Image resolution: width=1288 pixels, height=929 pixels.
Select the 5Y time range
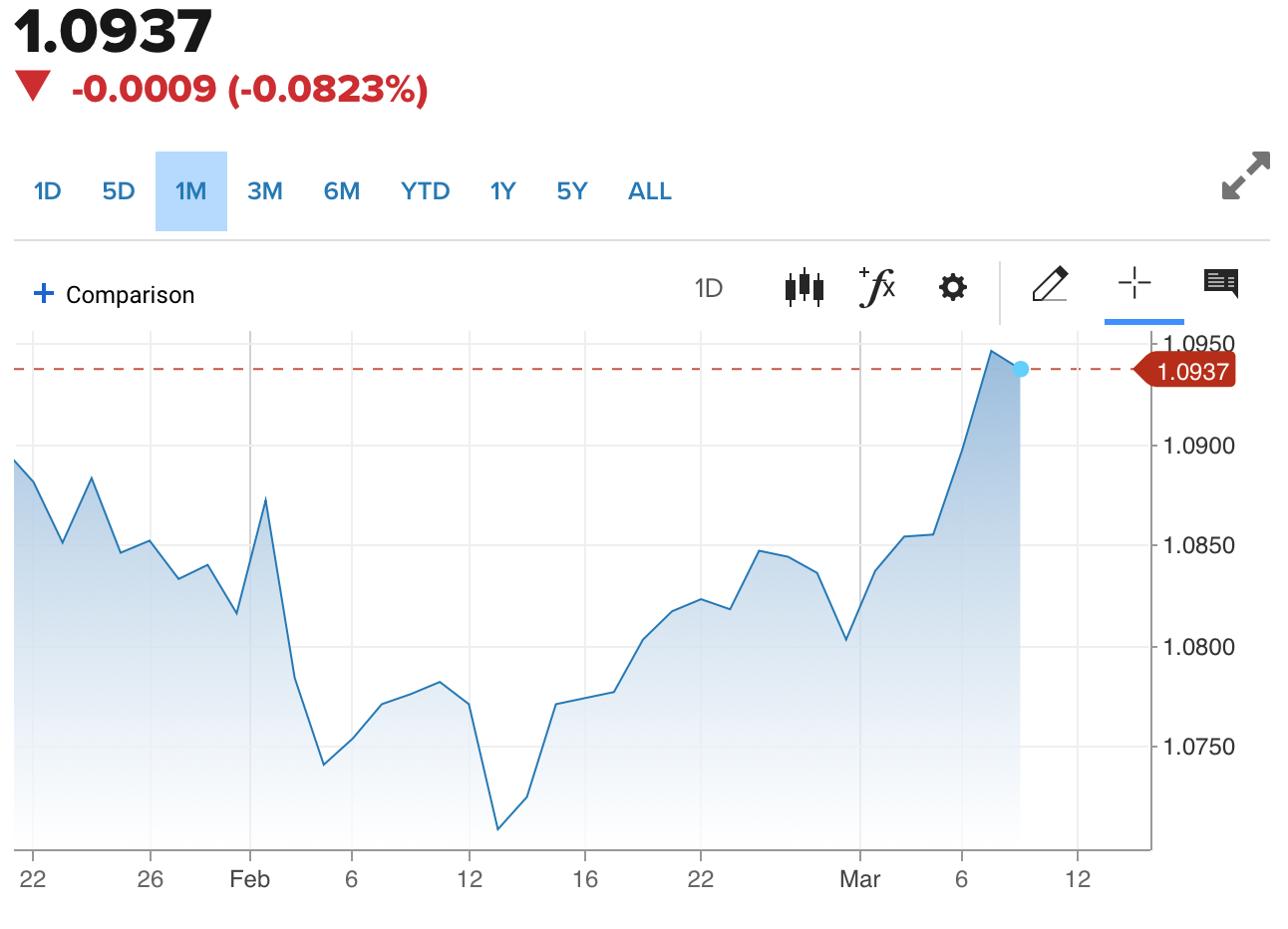(572, 191)
